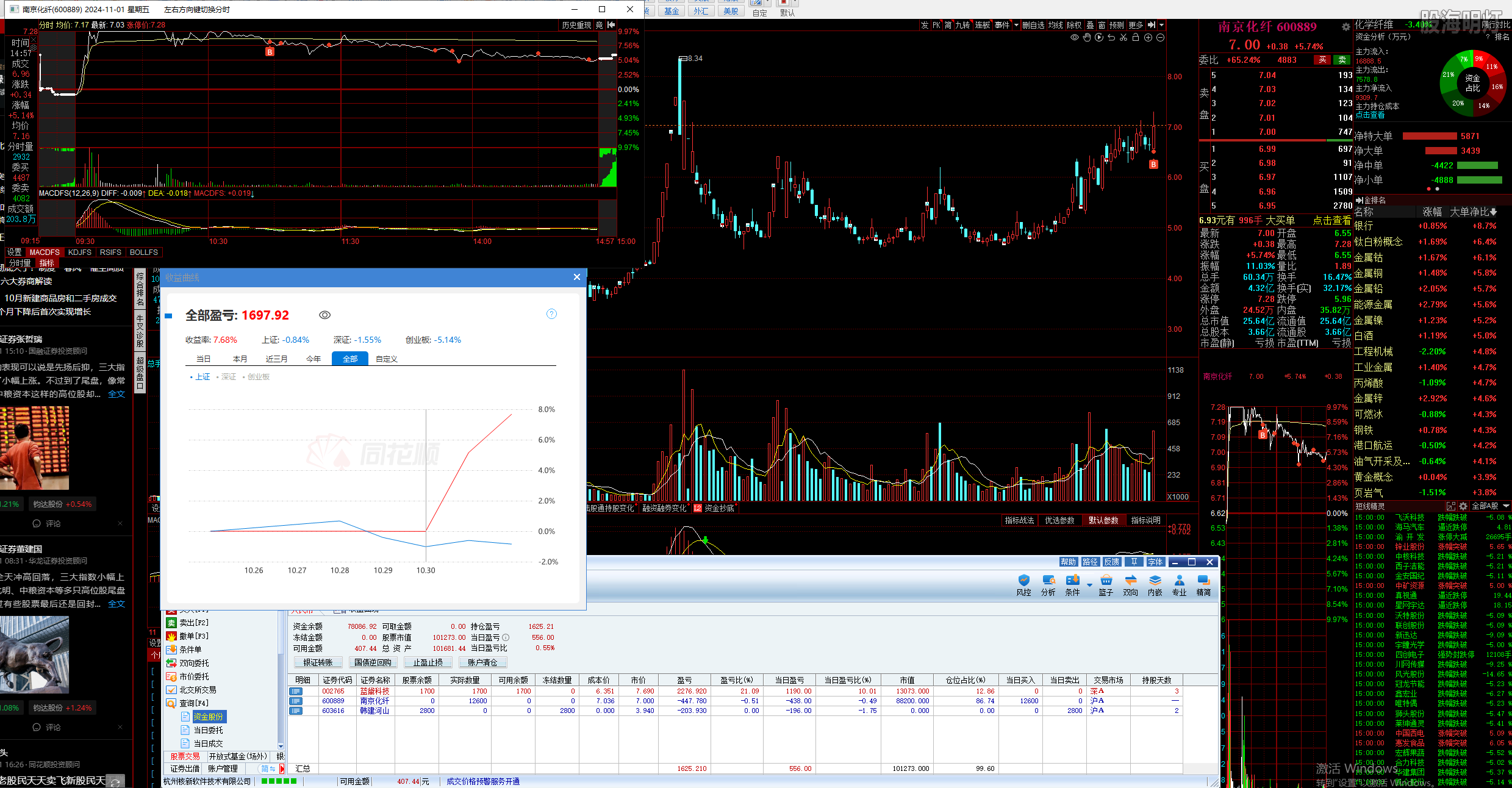Open the 全部A股 dropdown in 短线精灵
The height and width of the screenshot is (788, 1512).
point(1491,506)
